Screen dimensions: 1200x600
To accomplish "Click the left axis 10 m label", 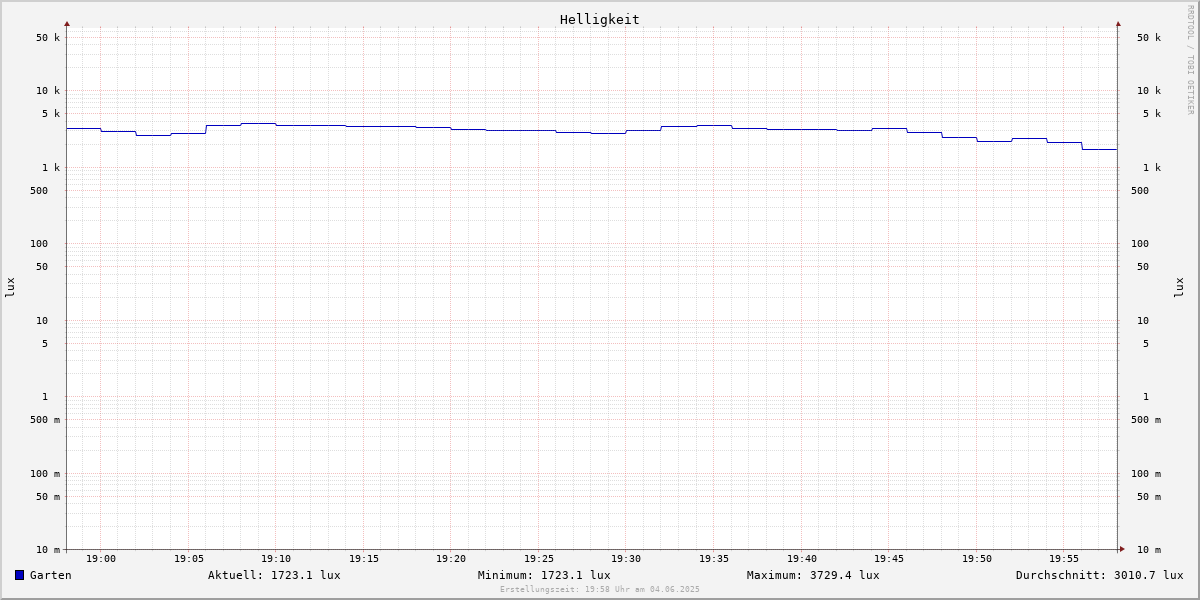I will tap(48, 550).
